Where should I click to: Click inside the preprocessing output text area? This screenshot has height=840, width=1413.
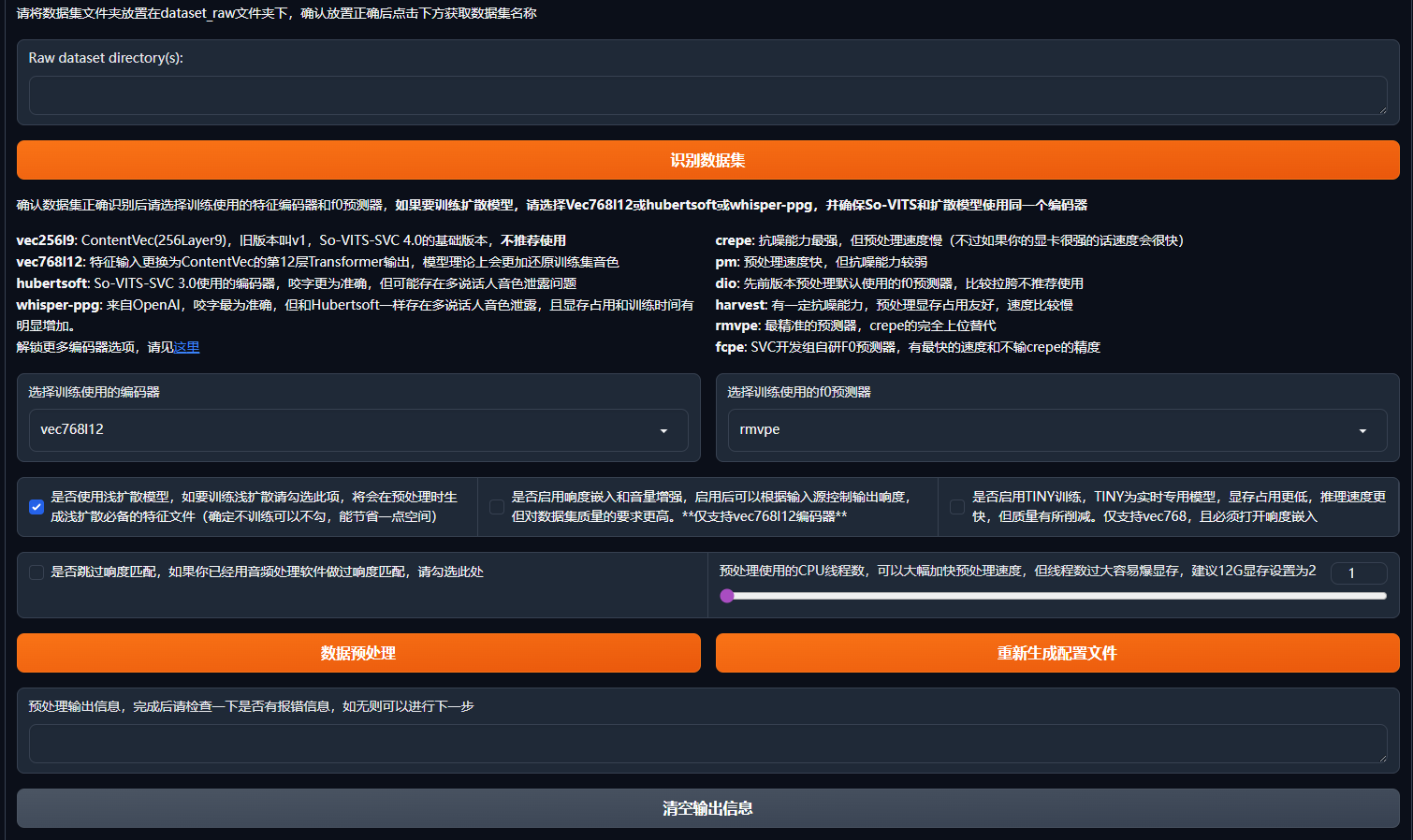pos(706,744)
